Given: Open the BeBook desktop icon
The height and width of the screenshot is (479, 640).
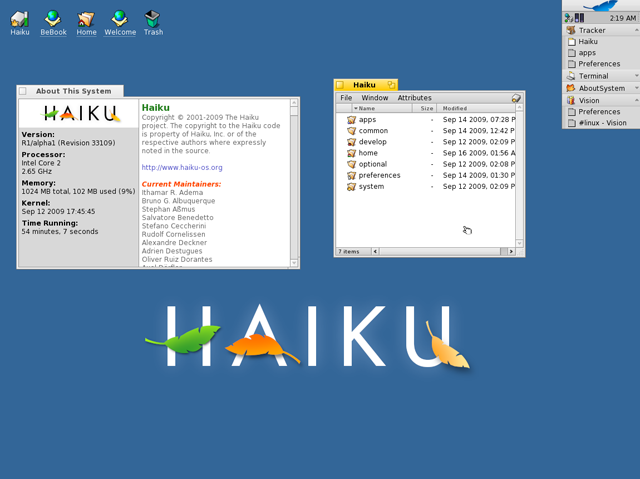Looking at the screenshot, I should click(53, 19).
